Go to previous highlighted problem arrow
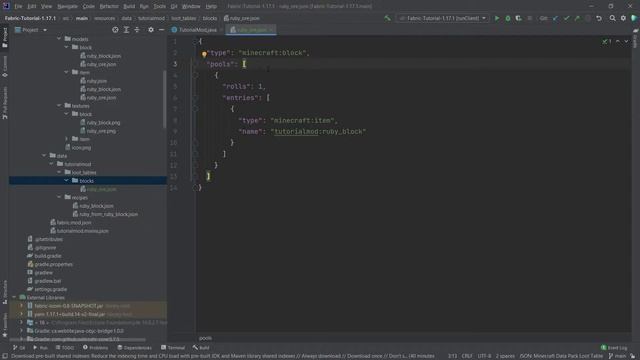Image resolution: width=640 pixels, height=360 pixels. click(x=618, y=42)
